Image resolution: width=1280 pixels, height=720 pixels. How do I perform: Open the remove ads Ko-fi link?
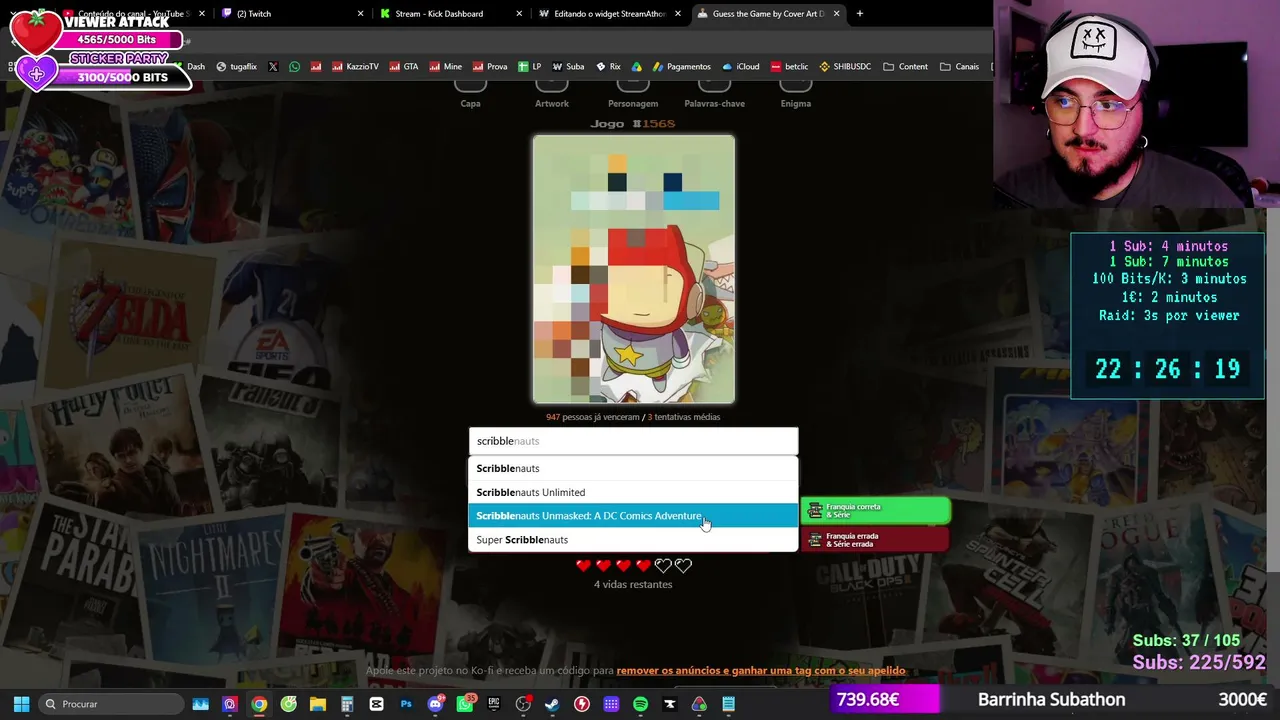click(x=760, y=671)
